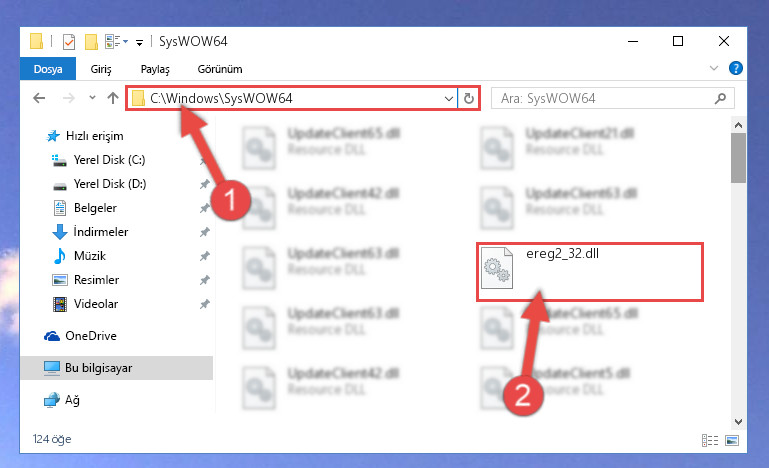Switch to details view icon
The image size is (769, 468).
[710, 441]
